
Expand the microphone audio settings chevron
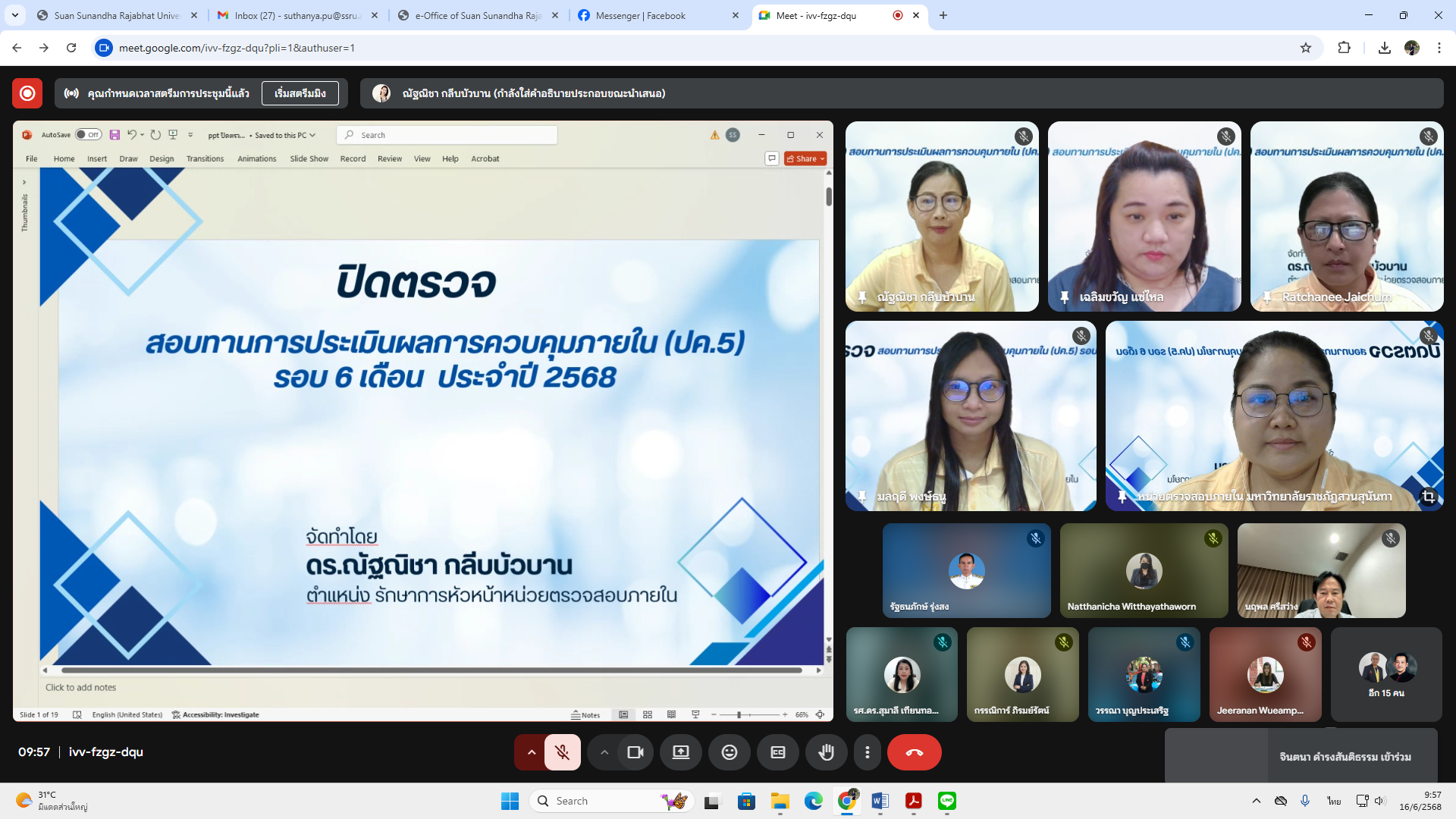click(531, 752)
